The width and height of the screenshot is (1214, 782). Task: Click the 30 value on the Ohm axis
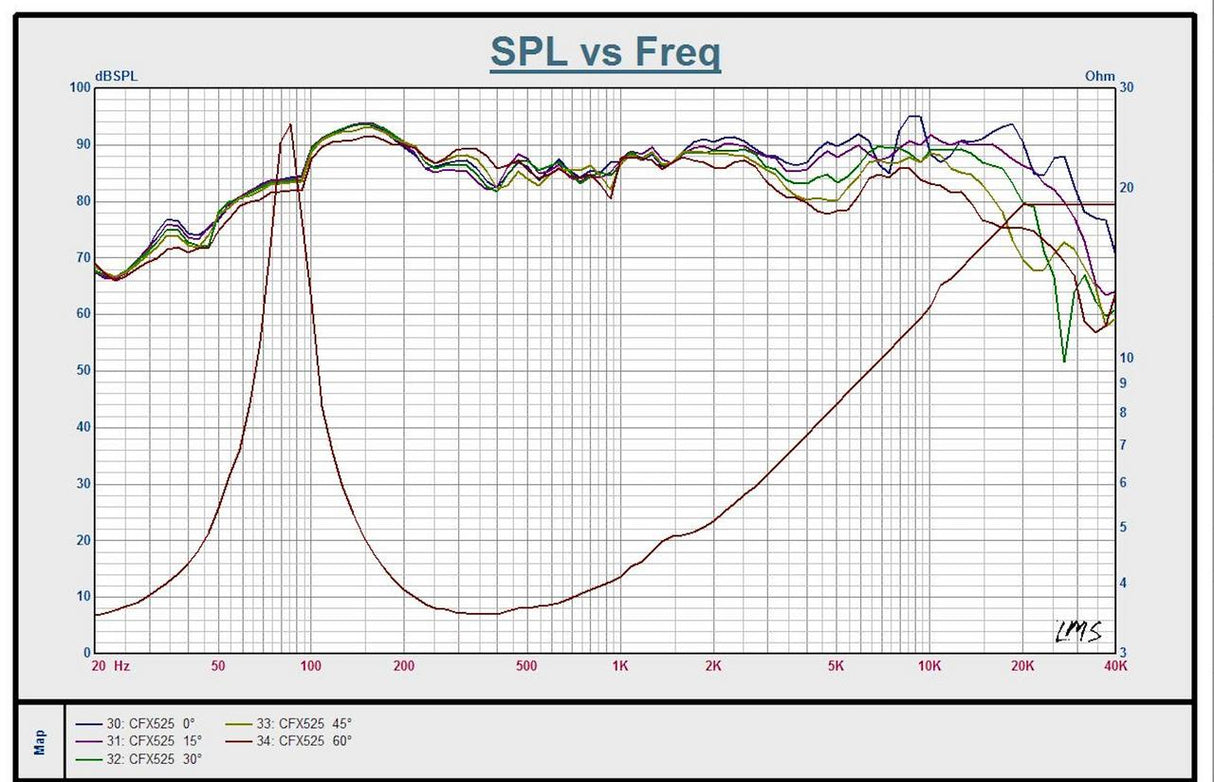[1126, 88]
